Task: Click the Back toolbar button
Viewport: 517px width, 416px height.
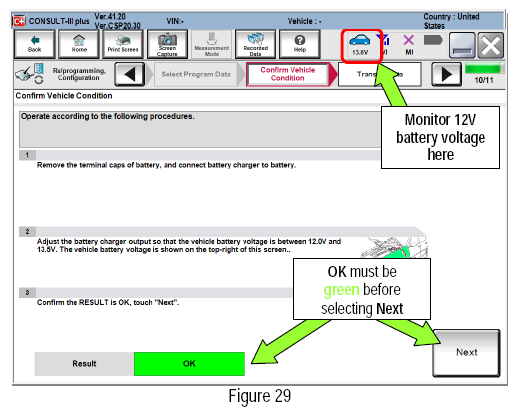Action: (35, 44)
